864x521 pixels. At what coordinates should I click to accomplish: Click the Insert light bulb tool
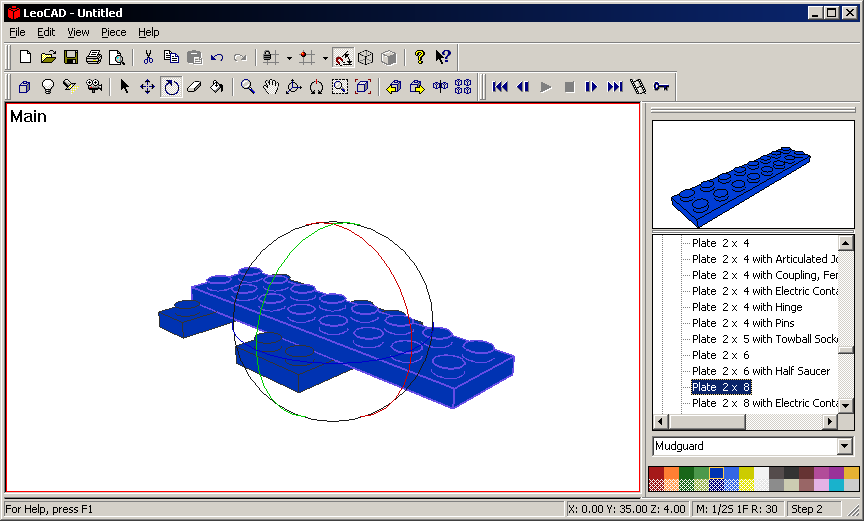(x=47, y=87)
